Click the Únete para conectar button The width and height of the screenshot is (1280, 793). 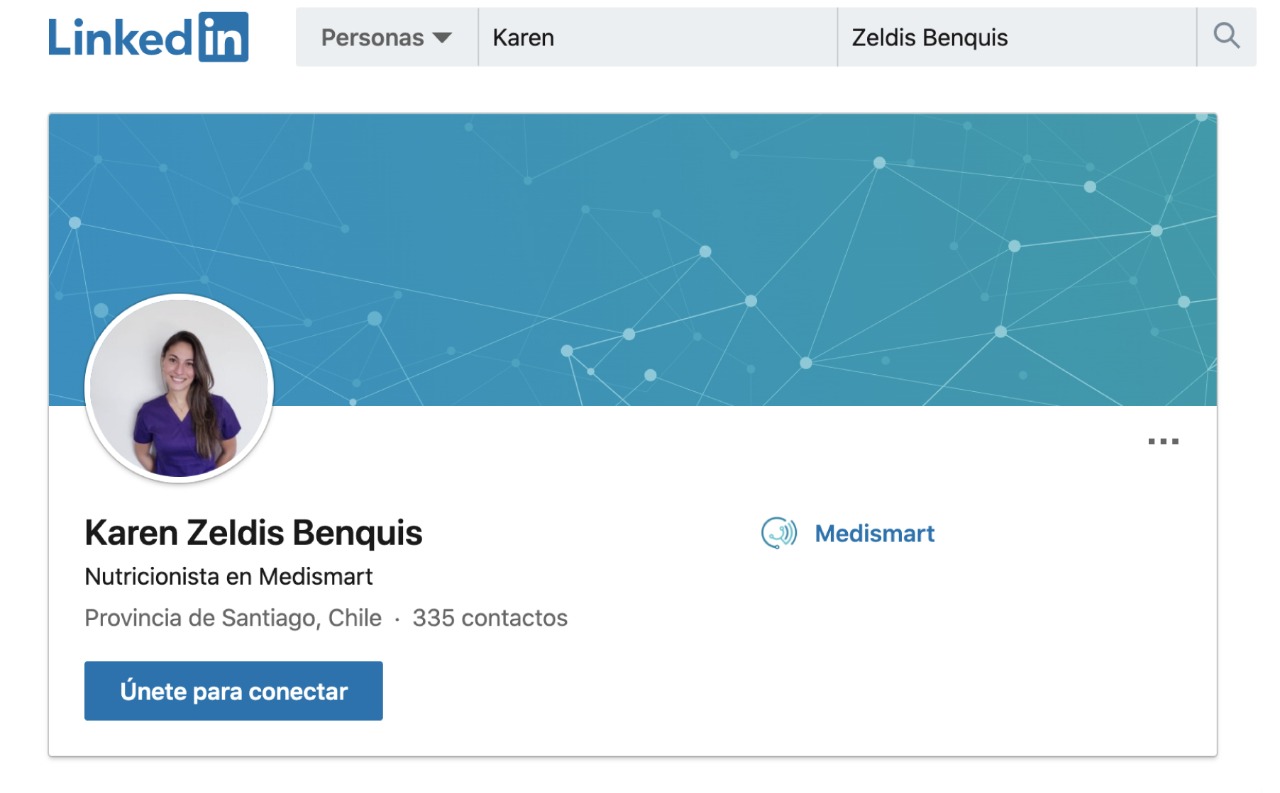coord(233,691)
